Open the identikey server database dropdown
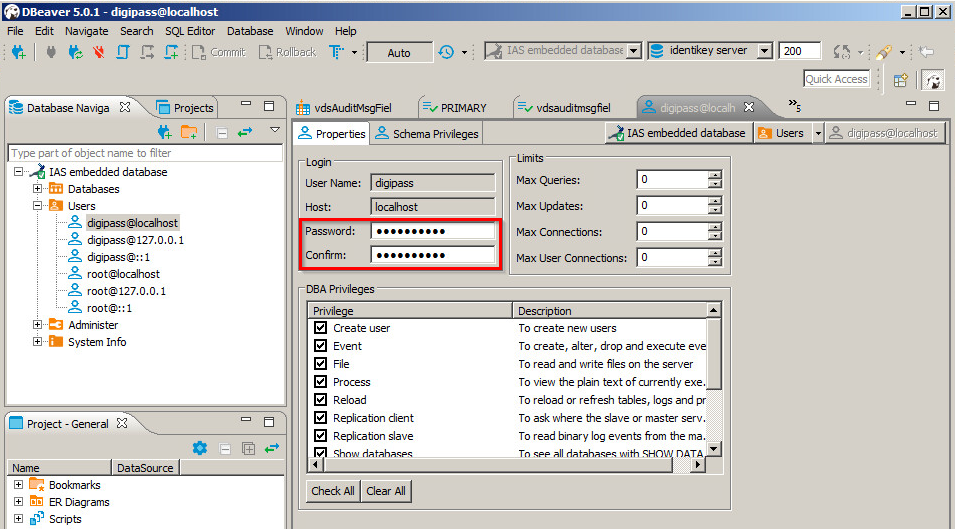The width and height of the screenshot is (955, 529). pyautogui.click(x=765, y=51)
